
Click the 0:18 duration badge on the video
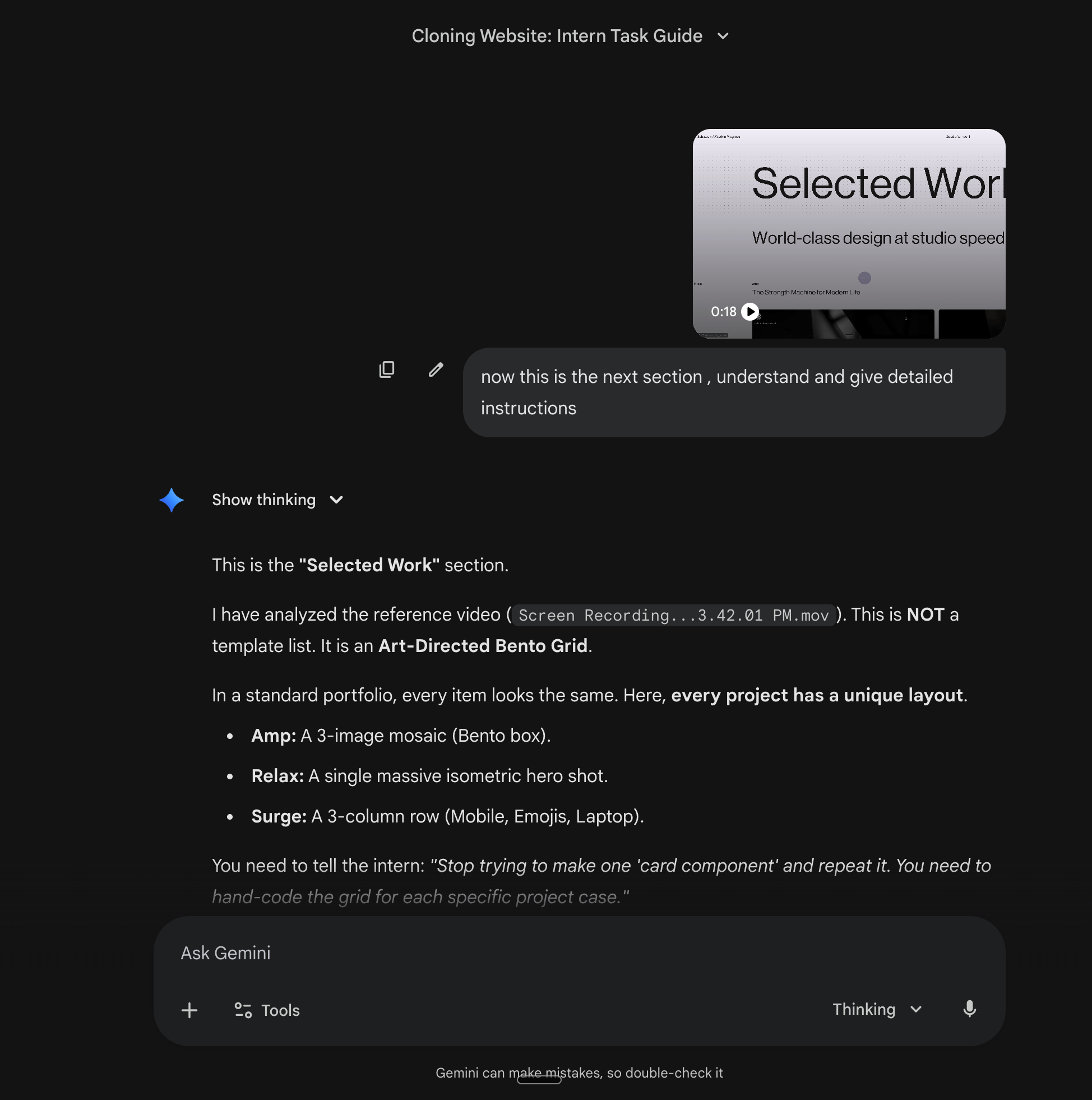724,311
